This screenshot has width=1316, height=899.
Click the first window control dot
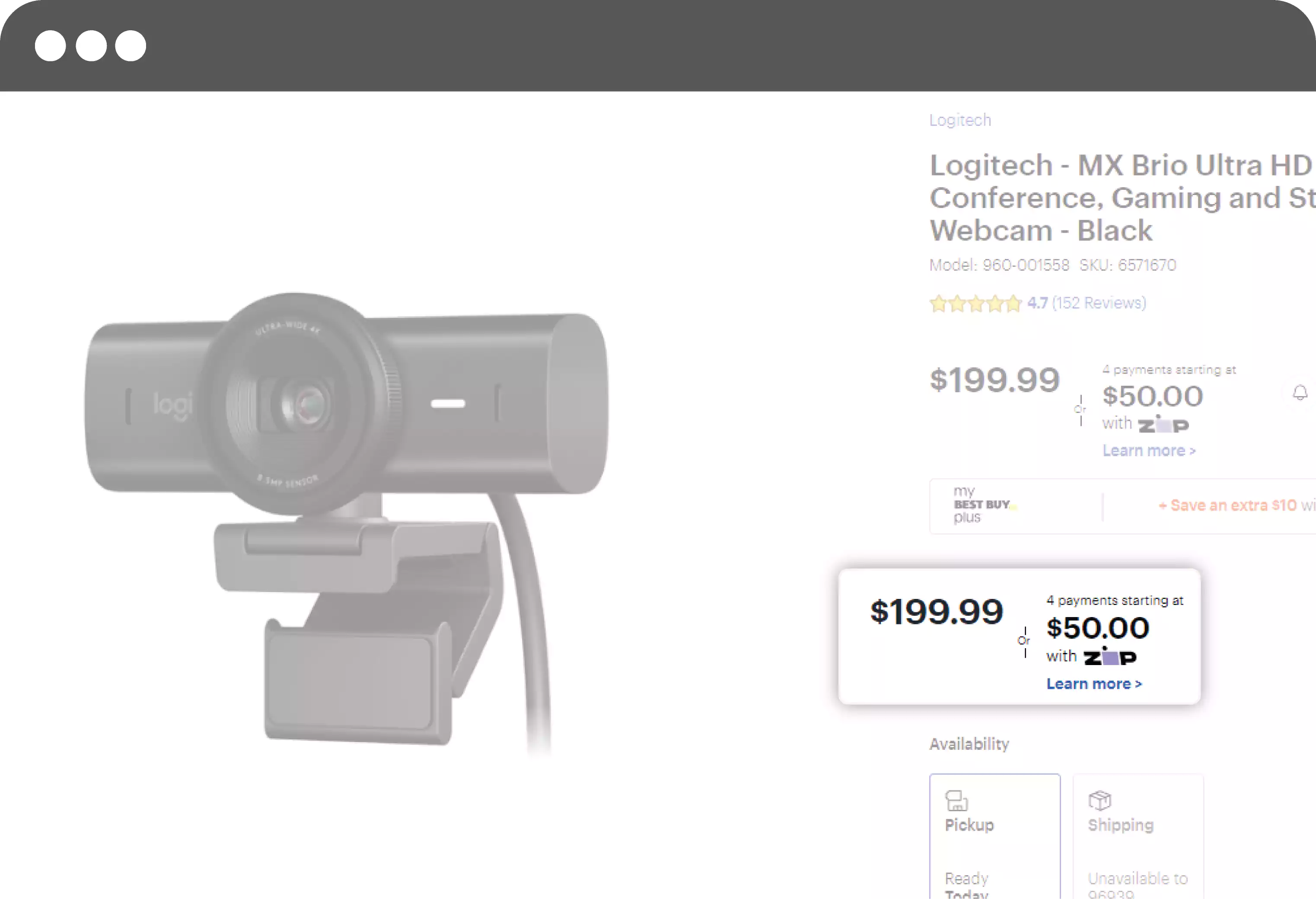tap(51, 45)
